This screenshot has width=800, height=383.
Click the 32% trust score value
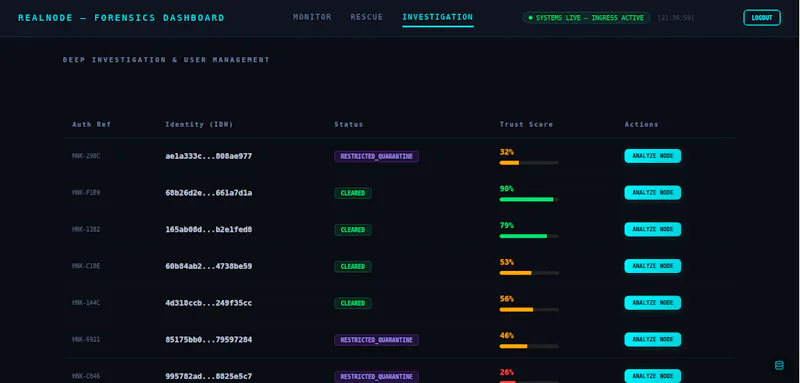[507, 152]
